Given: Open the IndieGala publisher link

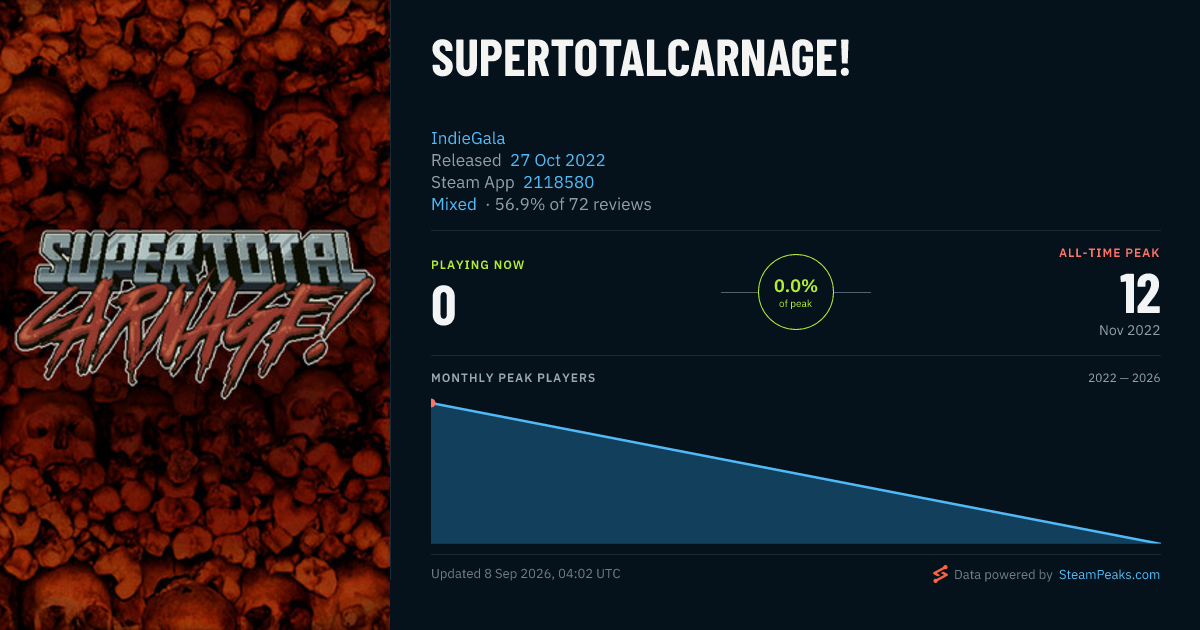Looking at the screenshot, I should [468, 138].
